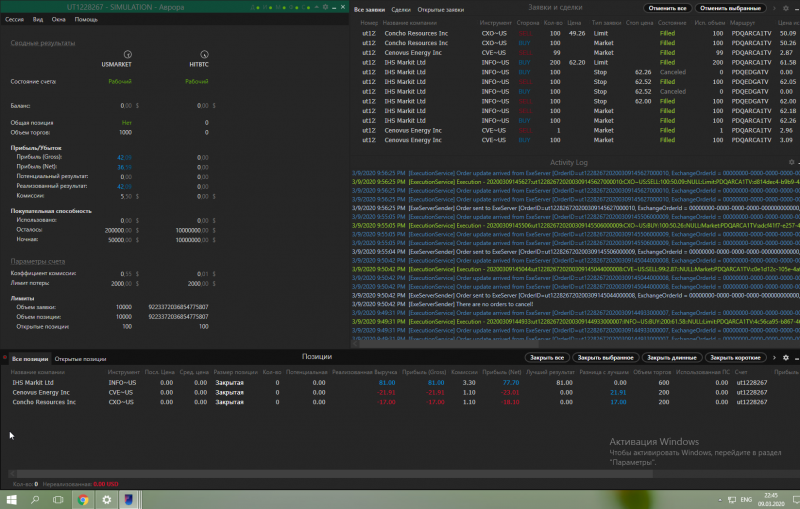
Task: Click the Прибыль (Net) column header in positions
Action: pyautogui.click(x=502, y=372)
